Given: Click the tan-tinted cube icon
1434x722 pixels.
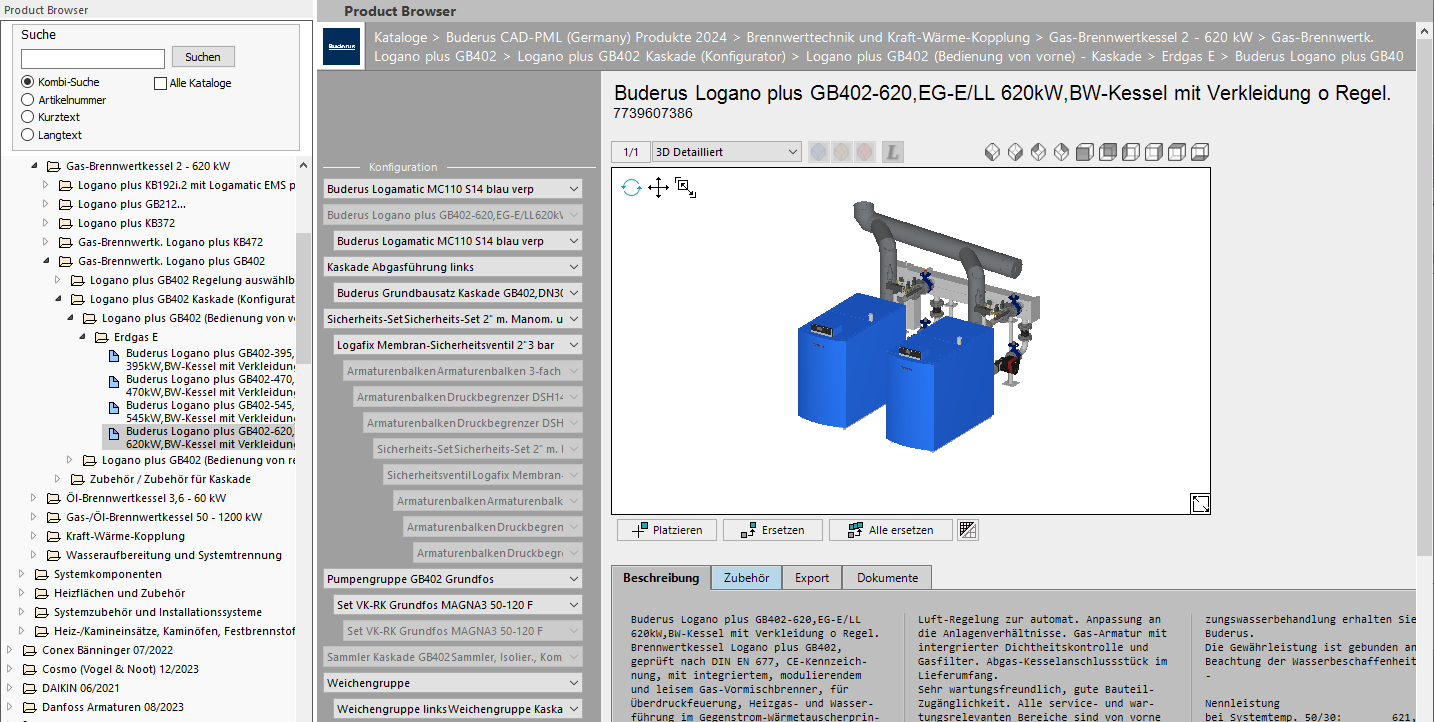Looking at the screenshot, I should pyautogui.click(x=842, y=152).
